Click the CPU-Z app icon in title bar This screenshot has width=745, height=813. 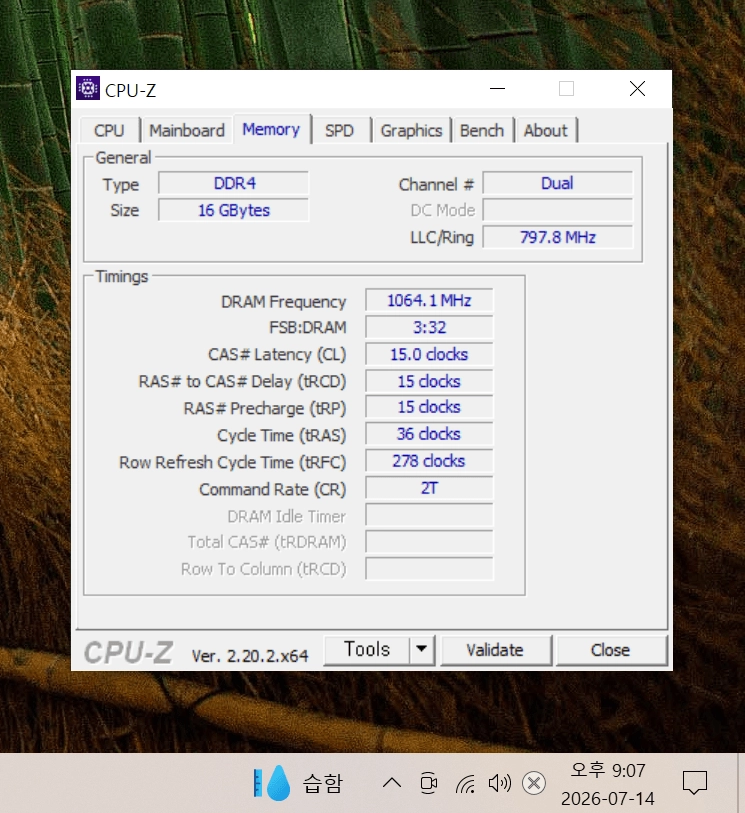coord(88,89)
